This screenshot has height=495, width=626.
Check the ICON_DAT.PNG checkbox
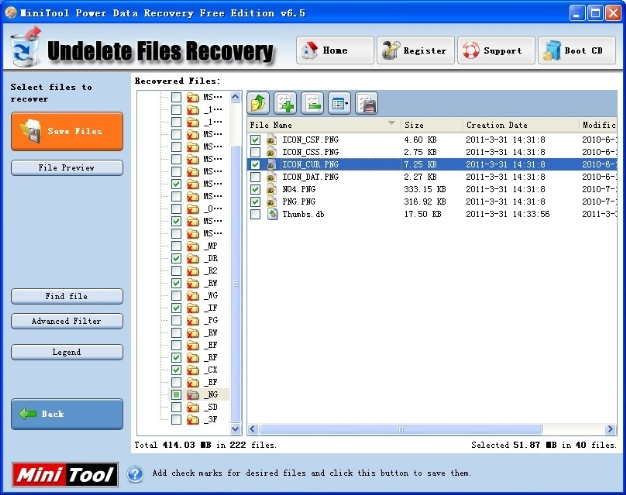point(255,177)
